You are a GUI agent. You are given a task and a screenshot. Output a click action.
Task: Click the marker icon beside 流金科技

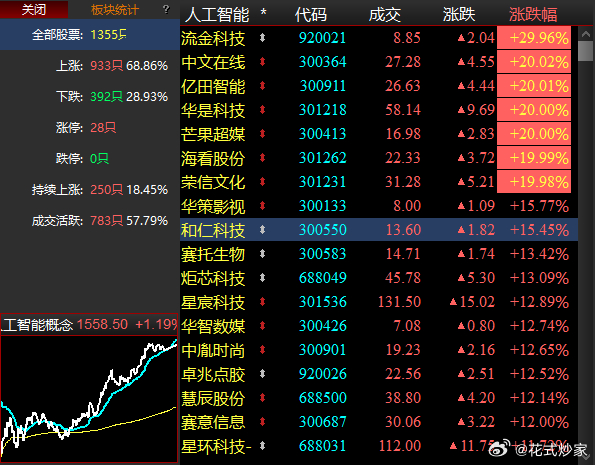pyautogui.click(x=262, y=37)
